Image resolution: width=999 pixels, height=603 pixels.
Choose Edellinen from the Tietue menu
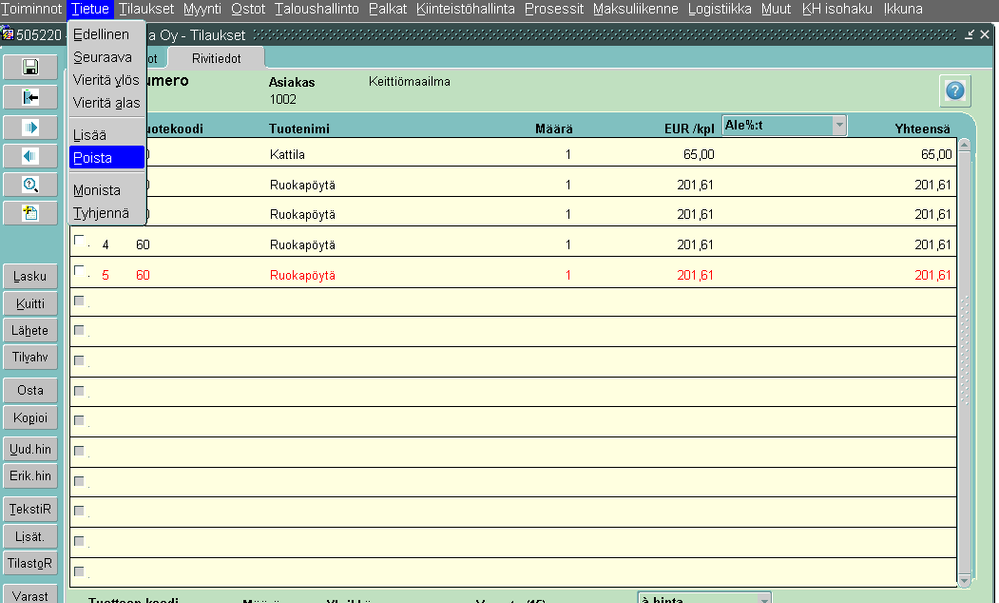[106, 34]
